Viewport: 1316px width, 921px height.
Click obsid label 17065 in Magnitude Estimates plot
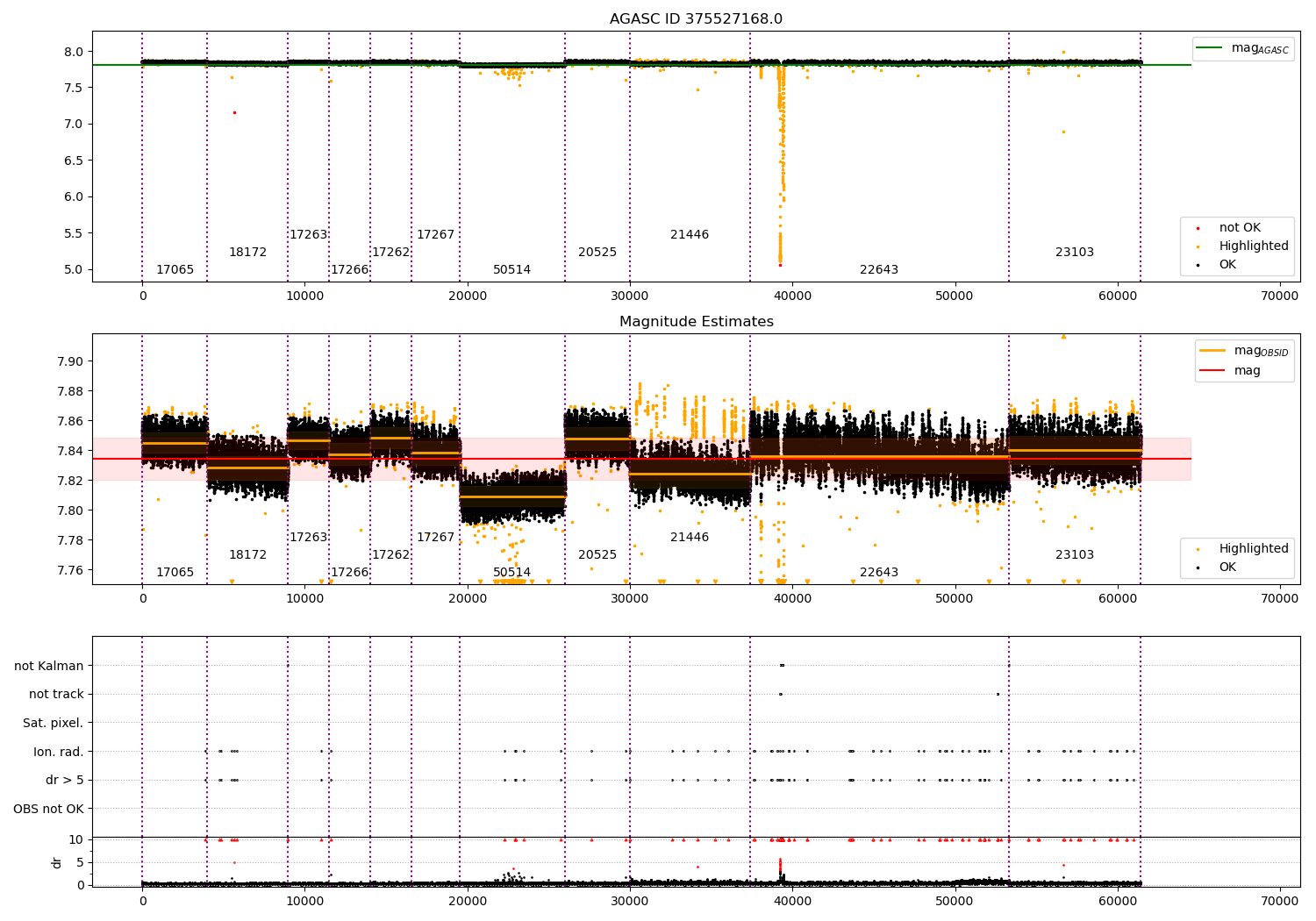(175, 573)
